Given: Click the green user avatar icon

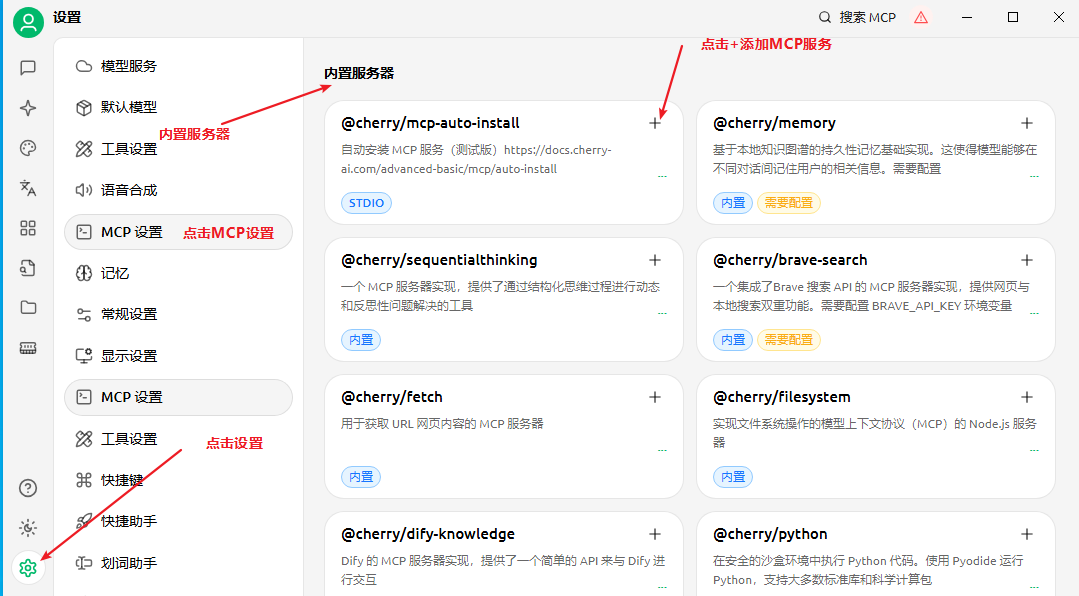Looking at the screenshot, I should [x=28, y=22].
